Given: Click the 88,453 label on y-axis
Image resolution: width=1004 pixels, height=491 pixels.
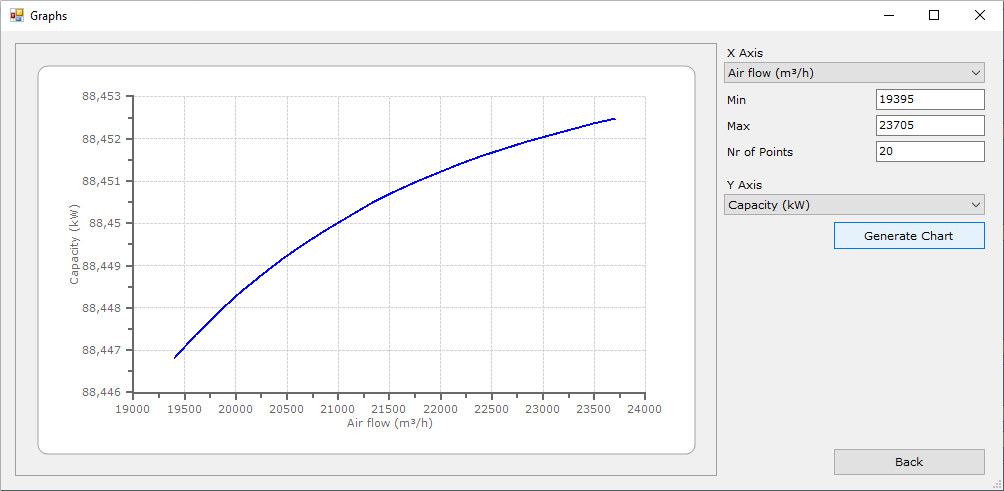Looking at the screenshot, I should point(100,97).
